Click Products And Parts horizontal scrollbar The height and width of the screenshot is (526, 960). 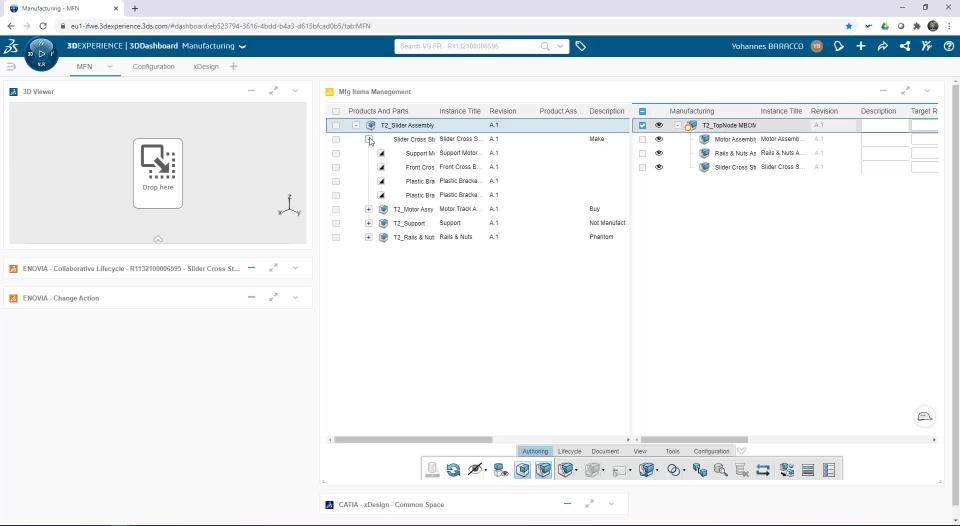point(413,440)
